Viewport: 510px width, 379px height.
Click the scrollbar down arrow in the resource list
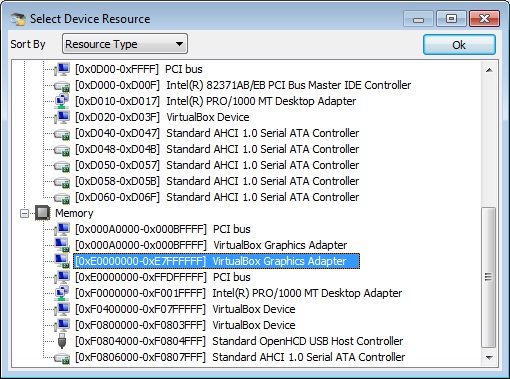point(489,358)
